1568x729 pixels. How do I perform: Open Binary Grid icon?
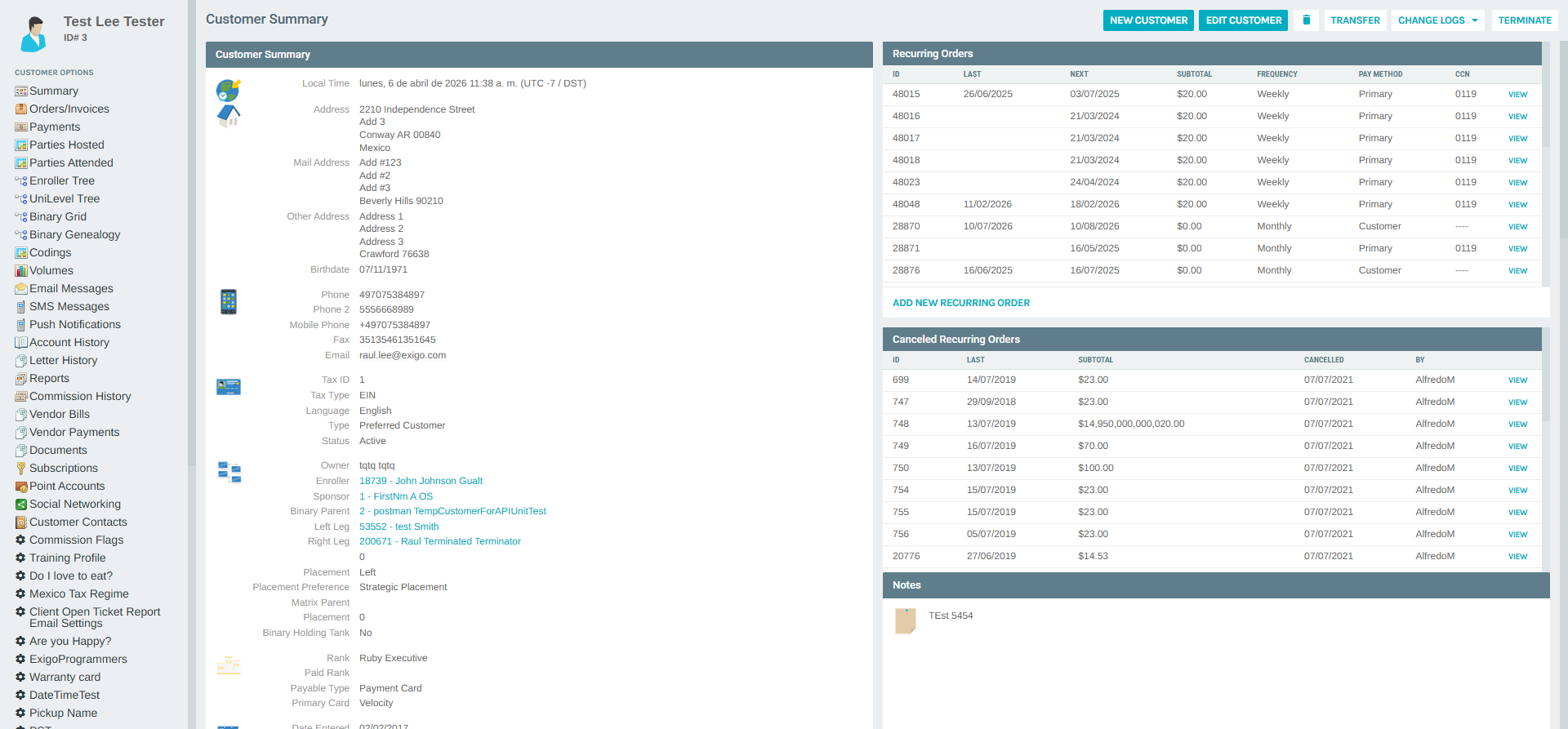click(x=21, y=217)
